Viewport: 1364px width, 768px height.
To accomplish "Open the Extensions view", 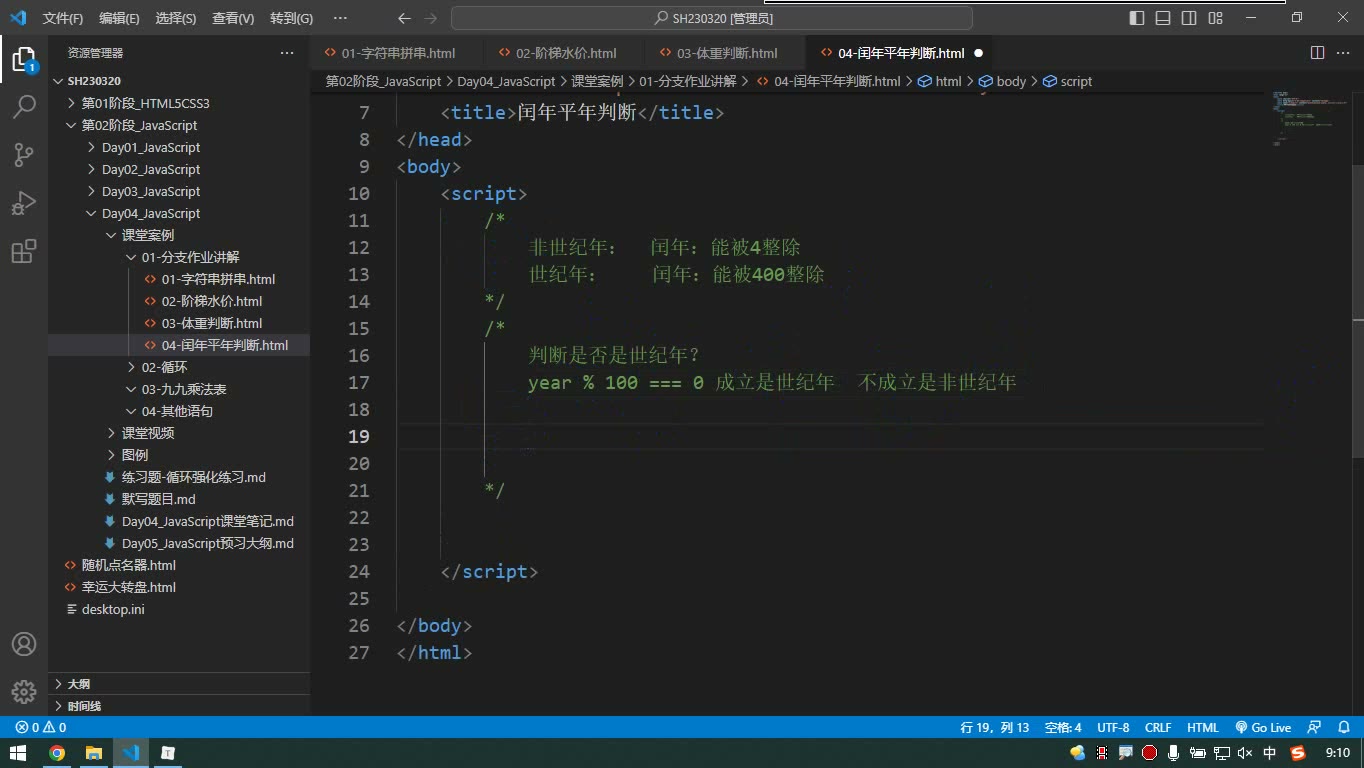I will (24, 250).
